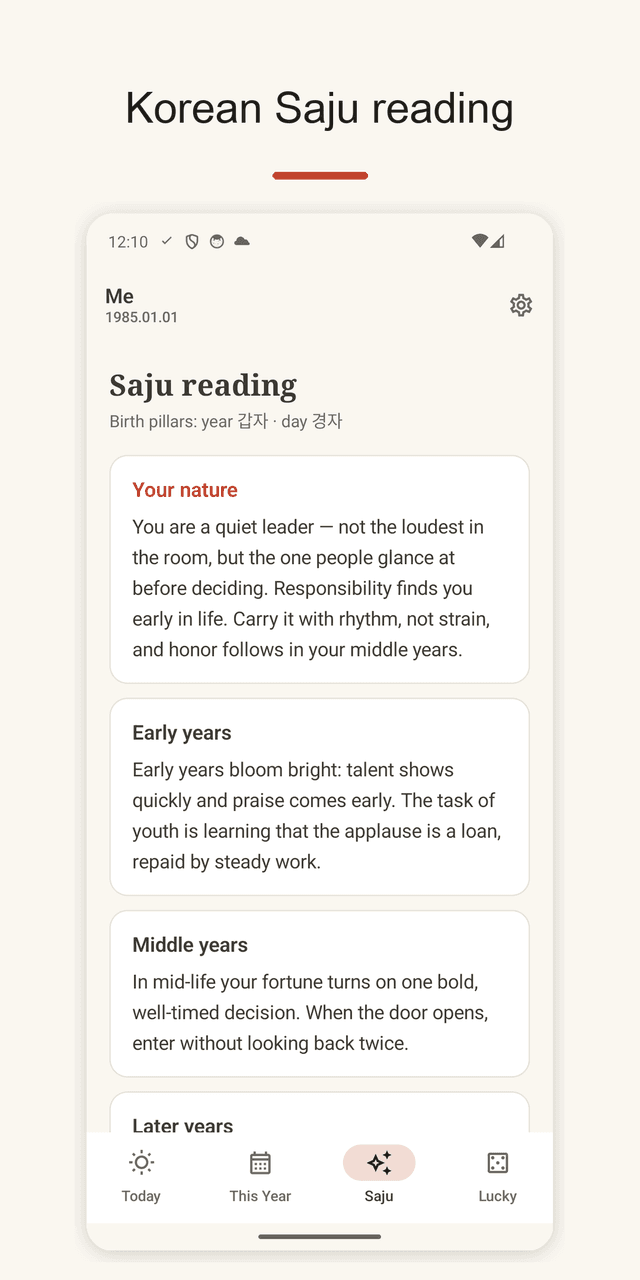The height and width of the screenshot is (1280, 640).
Task: Tap the checkmark status bar icon
Action: pos(167,241)
